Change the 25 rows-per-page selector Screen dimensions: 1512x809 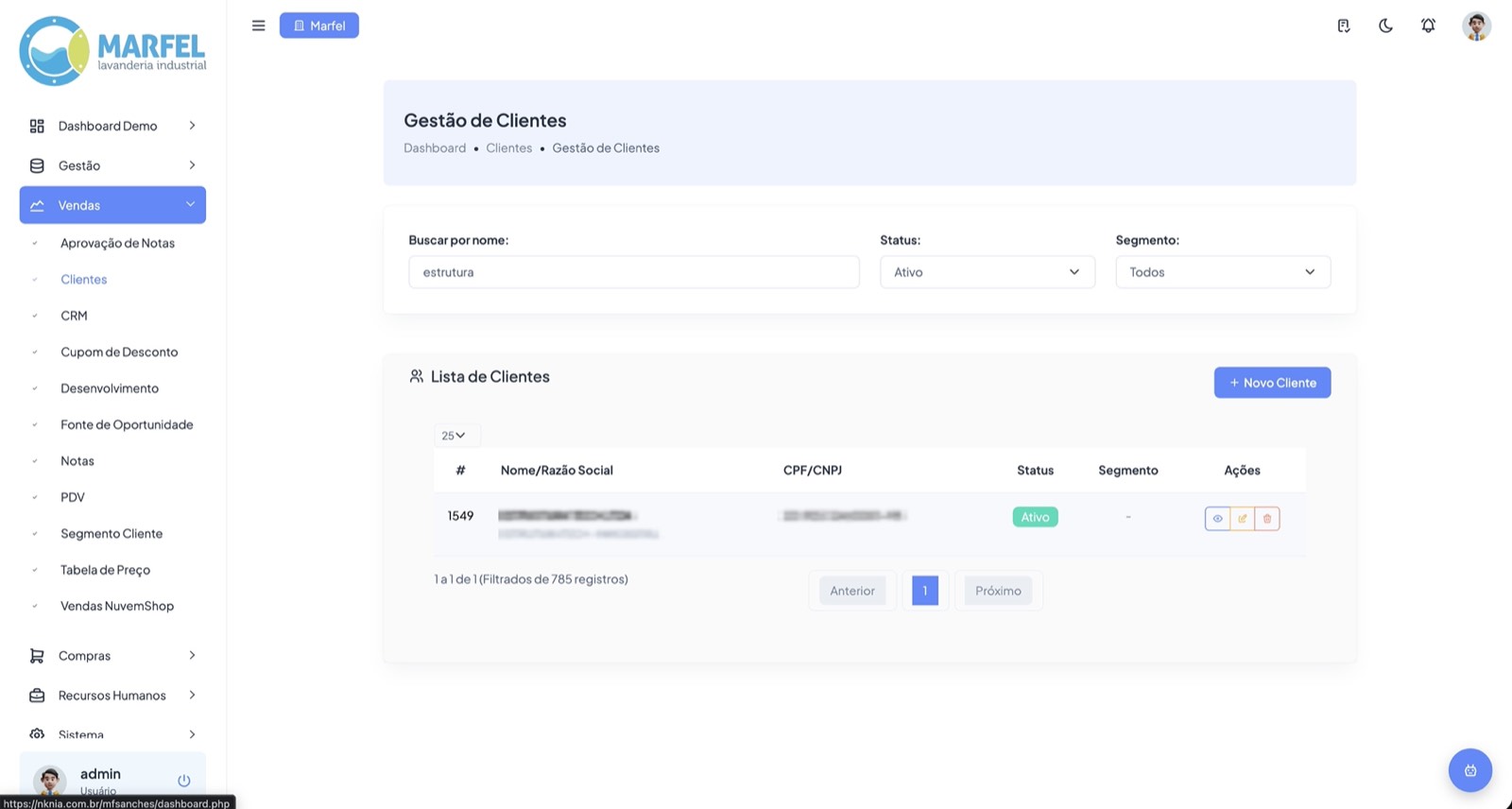[456, 436]
